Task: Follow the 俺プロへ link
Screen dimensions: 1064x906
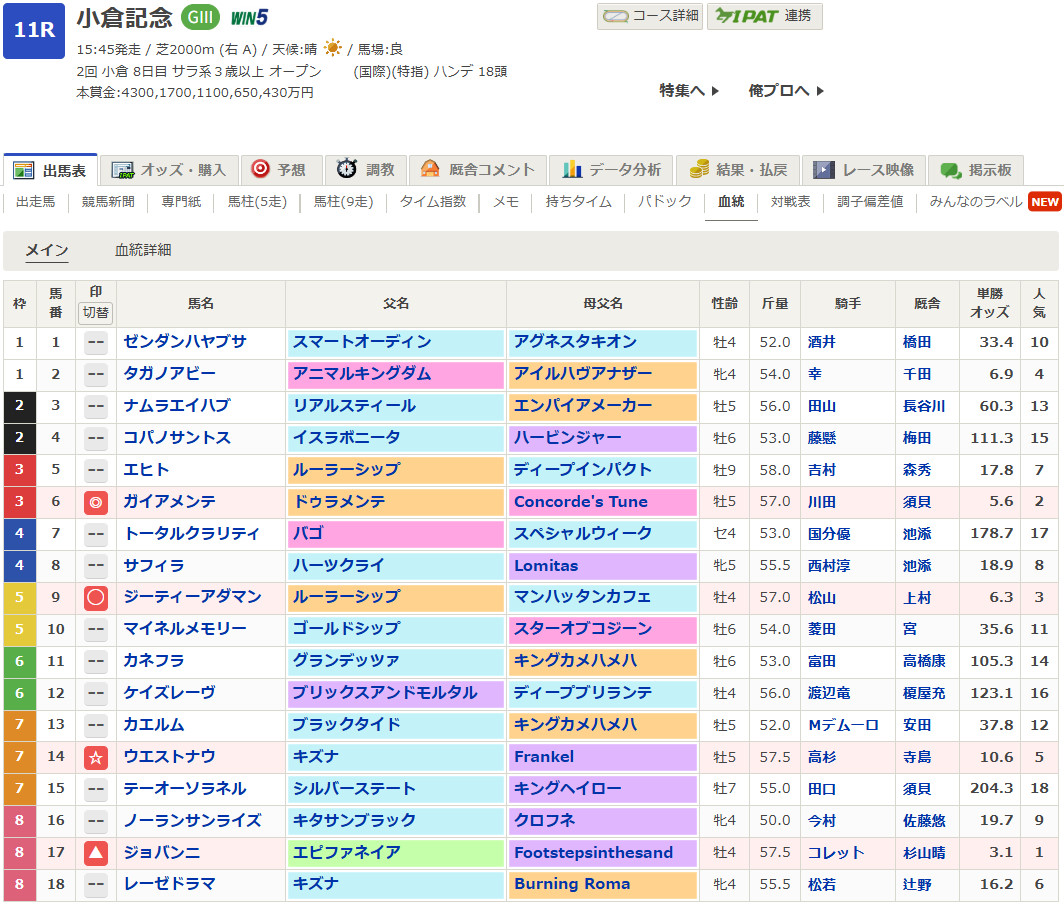Action: (786, 90)
